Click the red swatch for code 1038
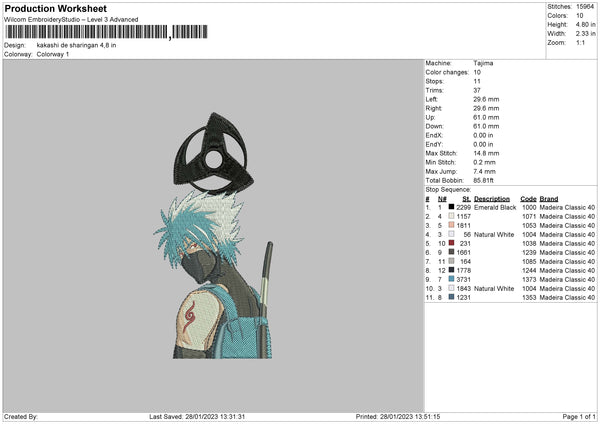The height and width of the screenshot is (424, 600). pos(452,243)
